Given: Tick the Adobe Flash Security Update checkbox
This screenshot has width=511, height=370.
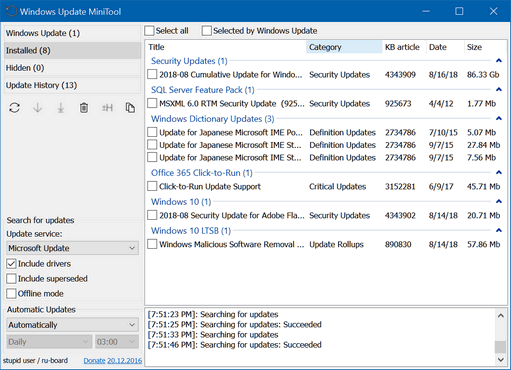Looking at the screenshot, I should 152,215.
